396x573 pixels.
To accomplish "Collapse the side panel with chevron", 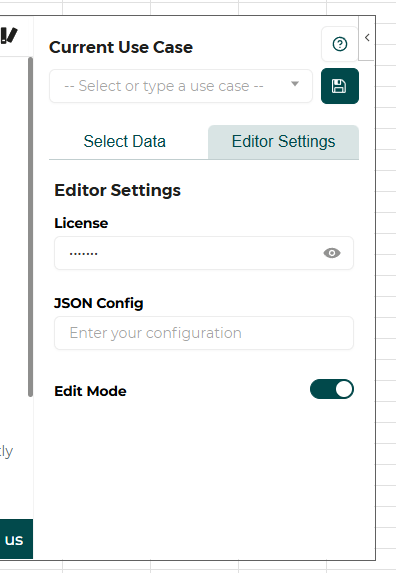I will pyautogui.click(x=367, y=38).
